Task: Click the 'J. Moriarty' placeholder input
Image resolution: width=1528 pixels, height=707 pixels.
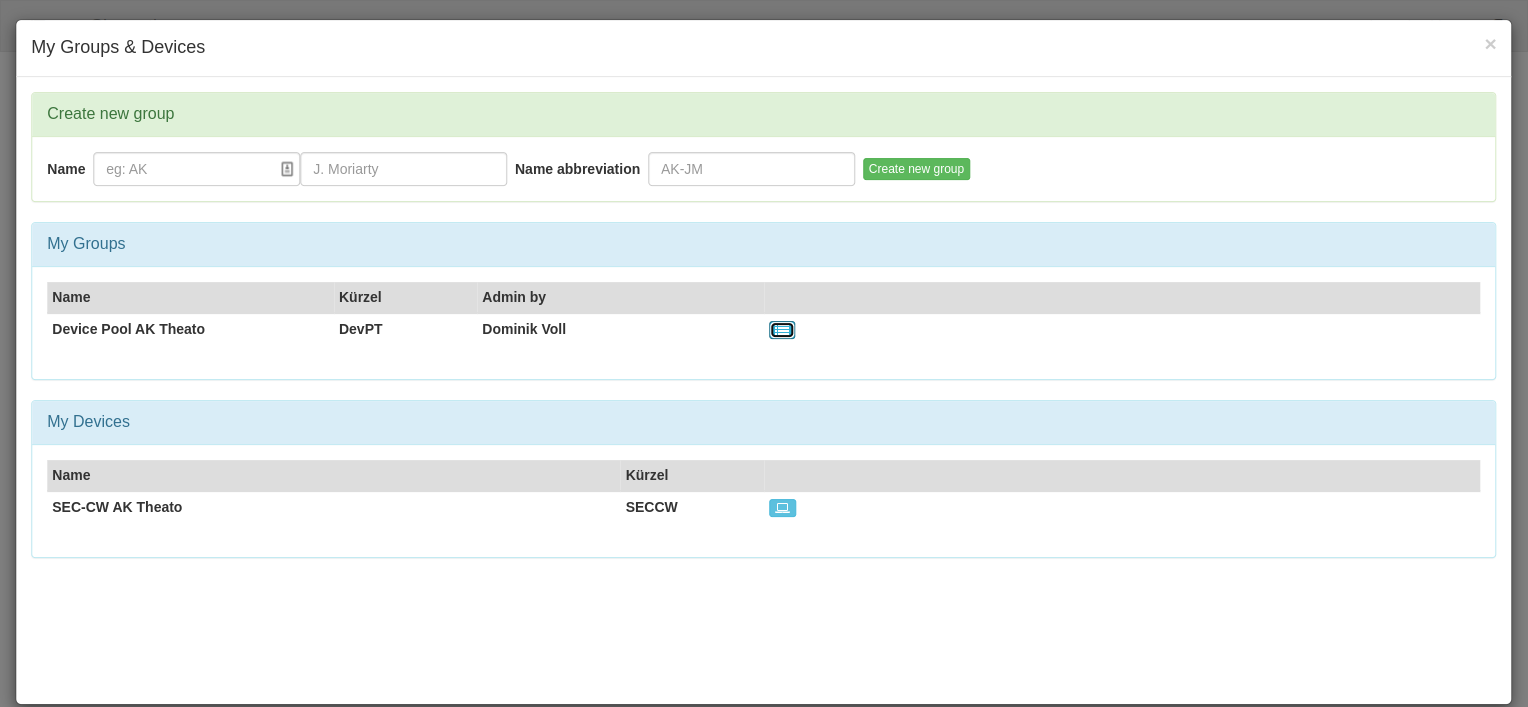Action: (x=403, y=169)
